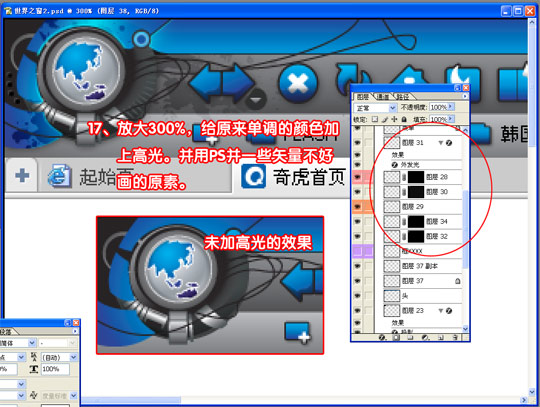This screenshot has width=540, height=407.
Task: Hide 图层 29 with its eye icon
Action: (x=357, y=207)
